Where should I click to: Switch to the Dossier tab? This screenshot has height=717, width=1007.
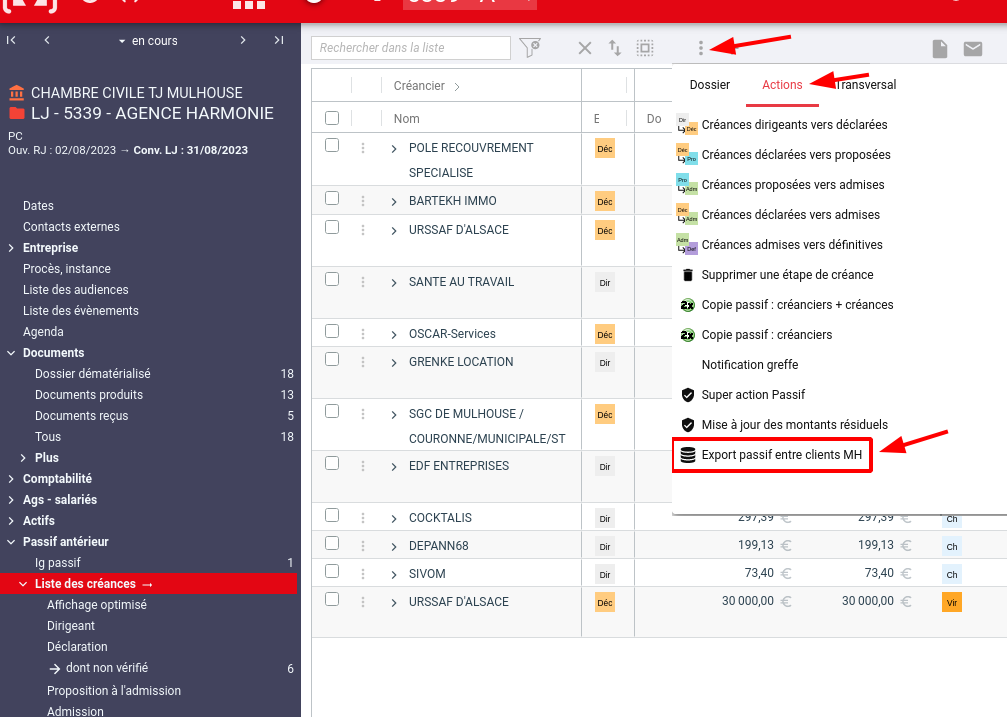click(710, 85)
